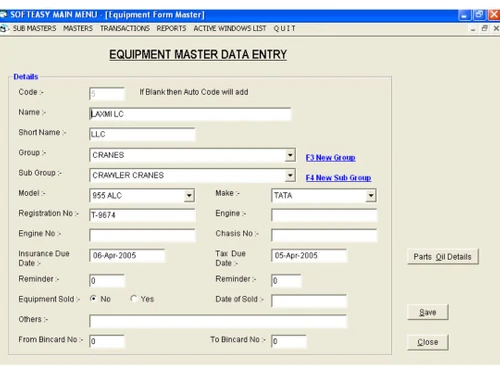Click the Insurance Due Date field
This screenshot has width=500, height=375.
(x=127, y=256)
